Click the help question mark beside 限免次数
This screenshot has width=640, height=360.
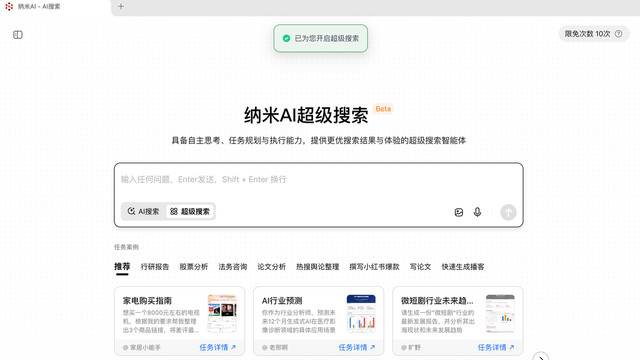618,34
